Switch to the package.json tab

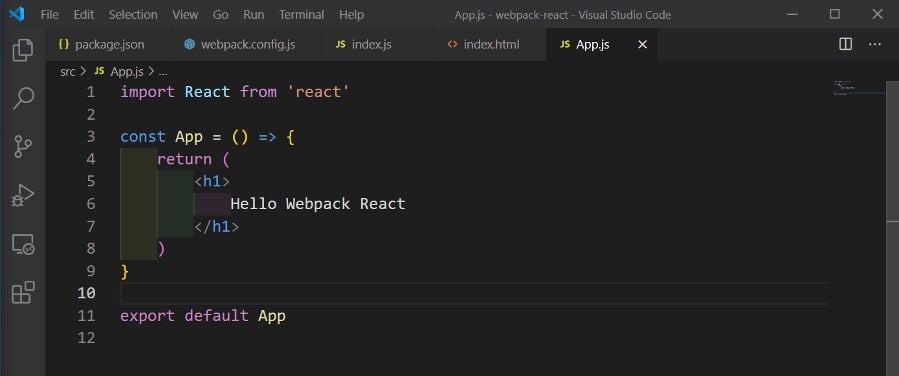click(x=108, y=44)
